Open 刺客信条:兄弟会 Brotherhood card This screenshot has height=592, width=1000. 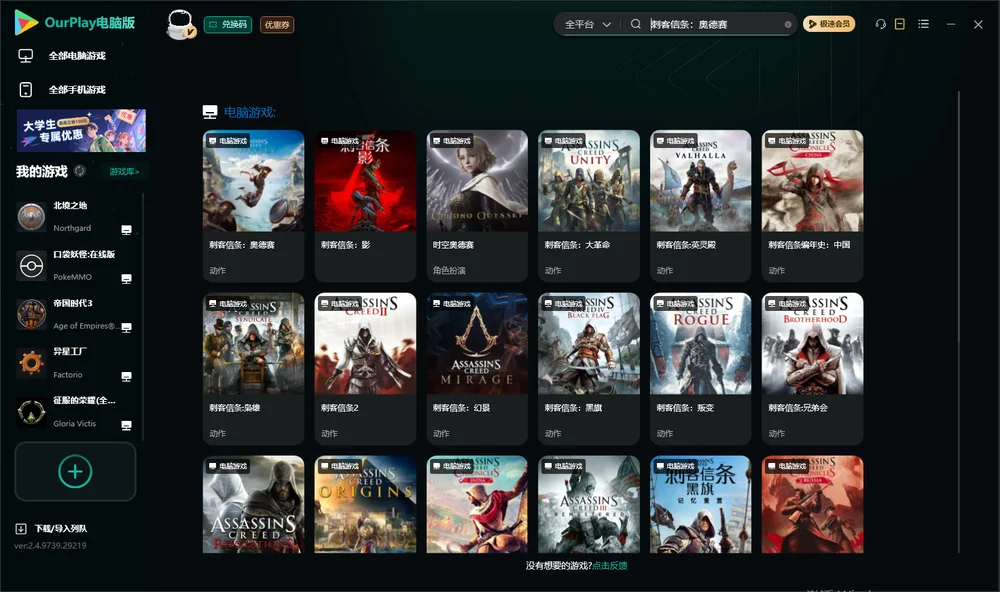(812, 368)
